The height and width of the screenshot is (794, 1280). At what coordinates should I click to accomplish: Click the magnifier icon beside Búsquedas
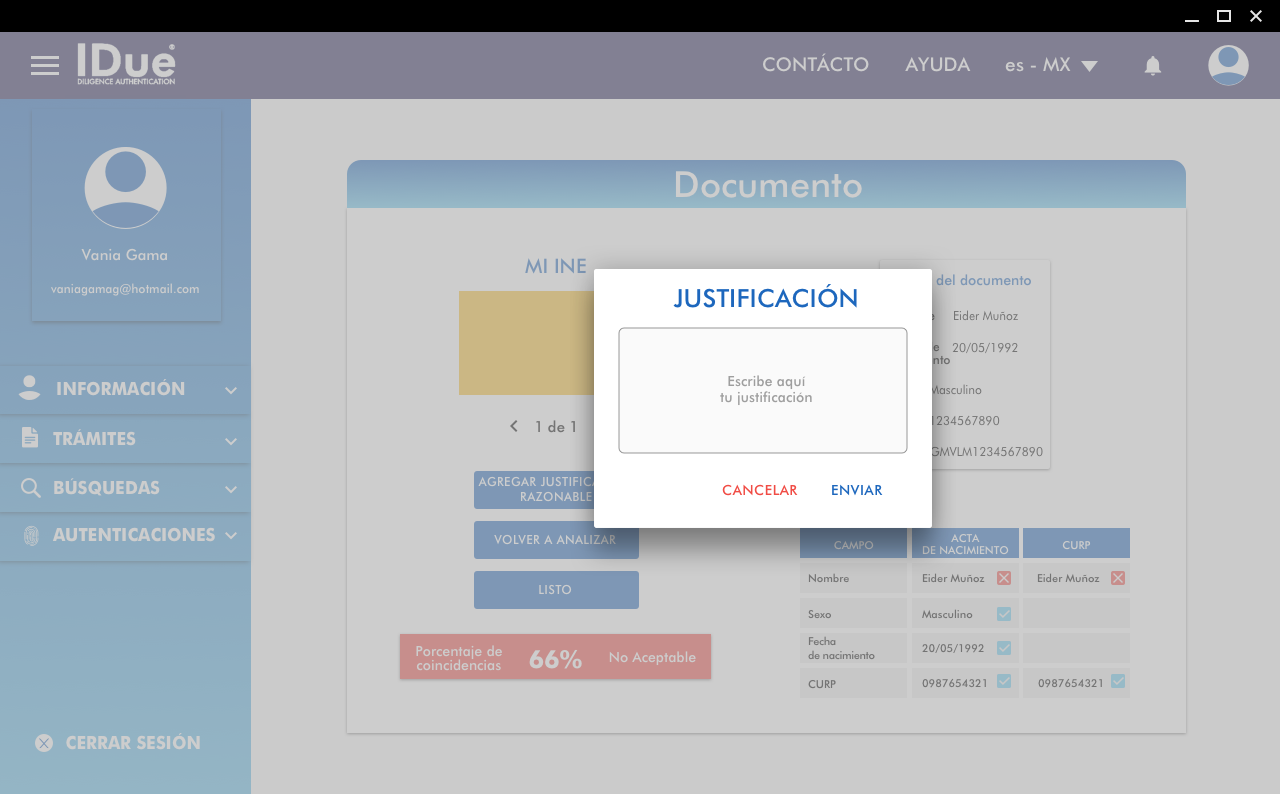click(31, 488)
